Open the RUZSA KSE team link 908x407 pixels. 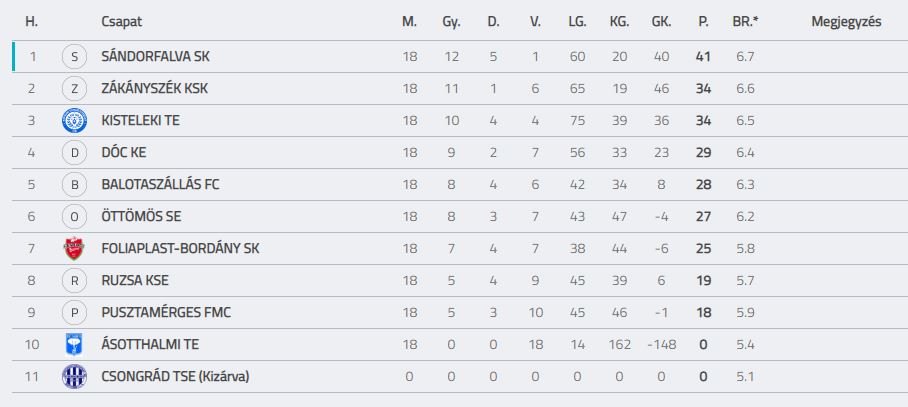135,281
